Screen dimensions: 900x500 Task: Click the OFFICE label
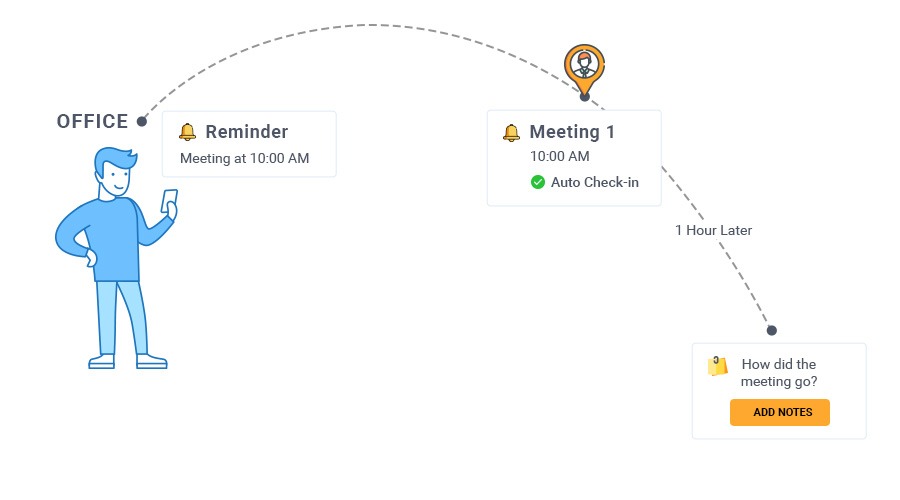coord(92,121)
